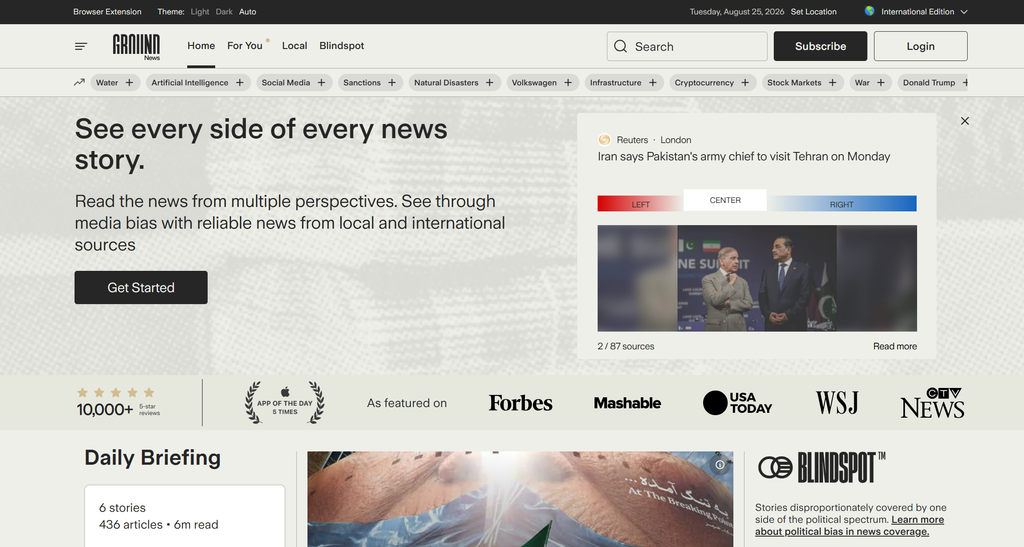Open the Blindspot tab
Image resolution: width=1024 pixels, height=547 pixels.
(342, 46)
